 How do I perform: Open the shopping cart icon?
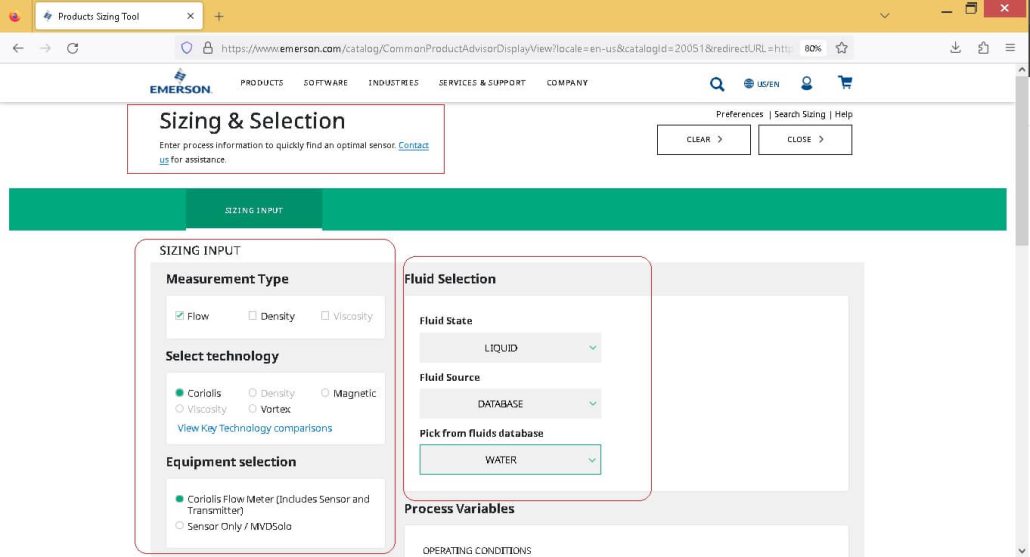coord(845,82)
